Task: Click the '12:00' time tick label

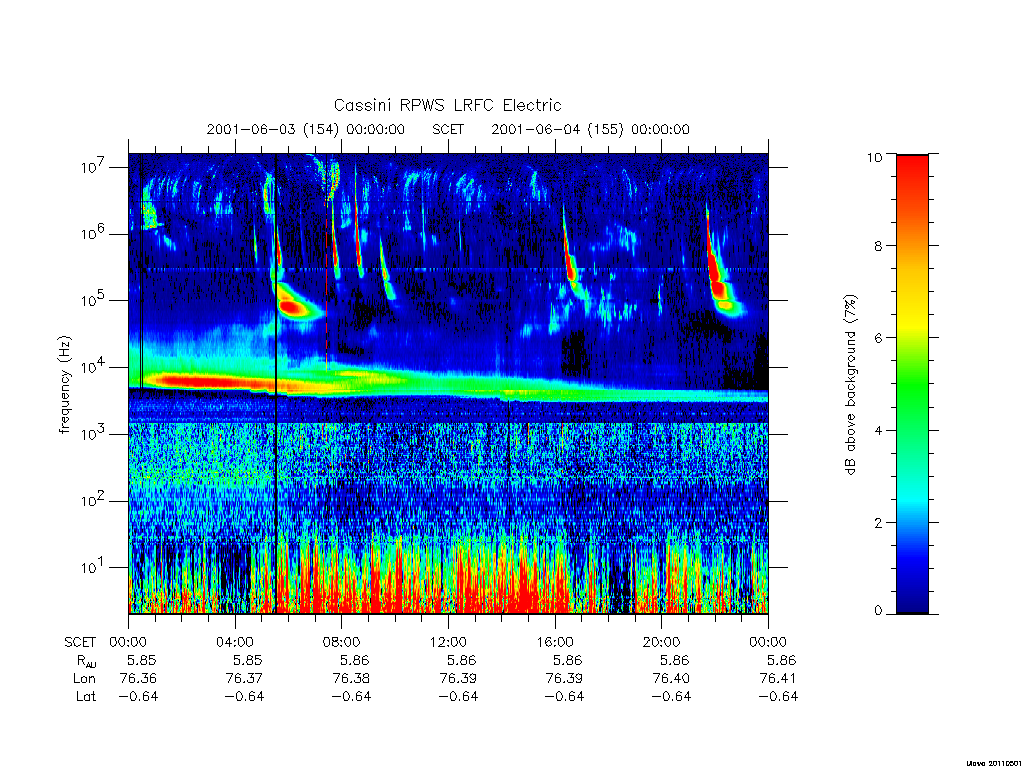Action: click(448, 643)
